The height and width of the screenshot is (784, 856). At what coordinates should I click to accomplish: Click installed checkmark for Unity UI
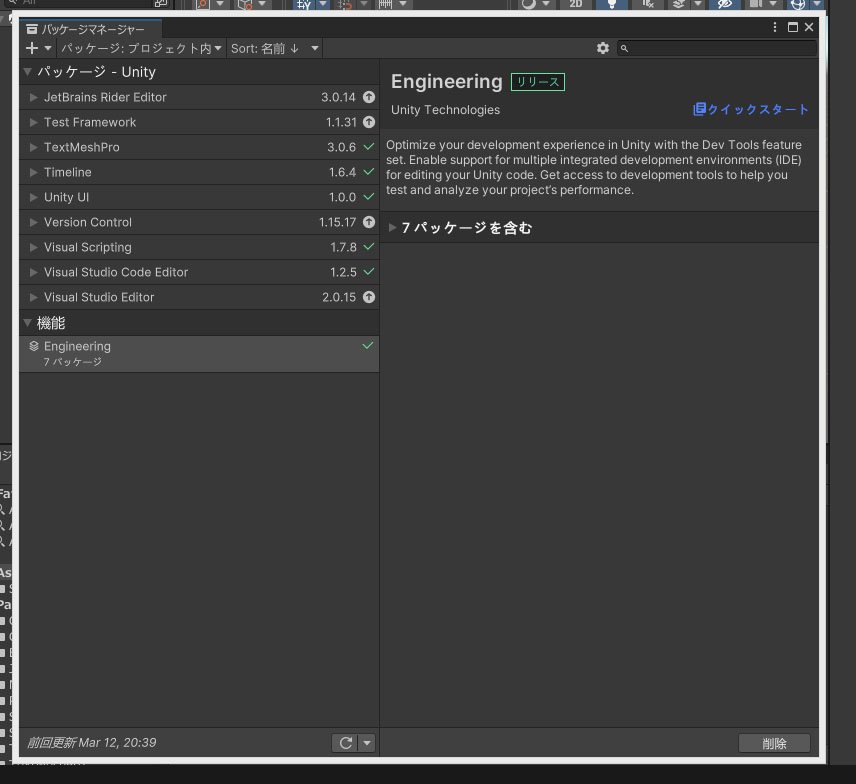(x=369, y=197)
